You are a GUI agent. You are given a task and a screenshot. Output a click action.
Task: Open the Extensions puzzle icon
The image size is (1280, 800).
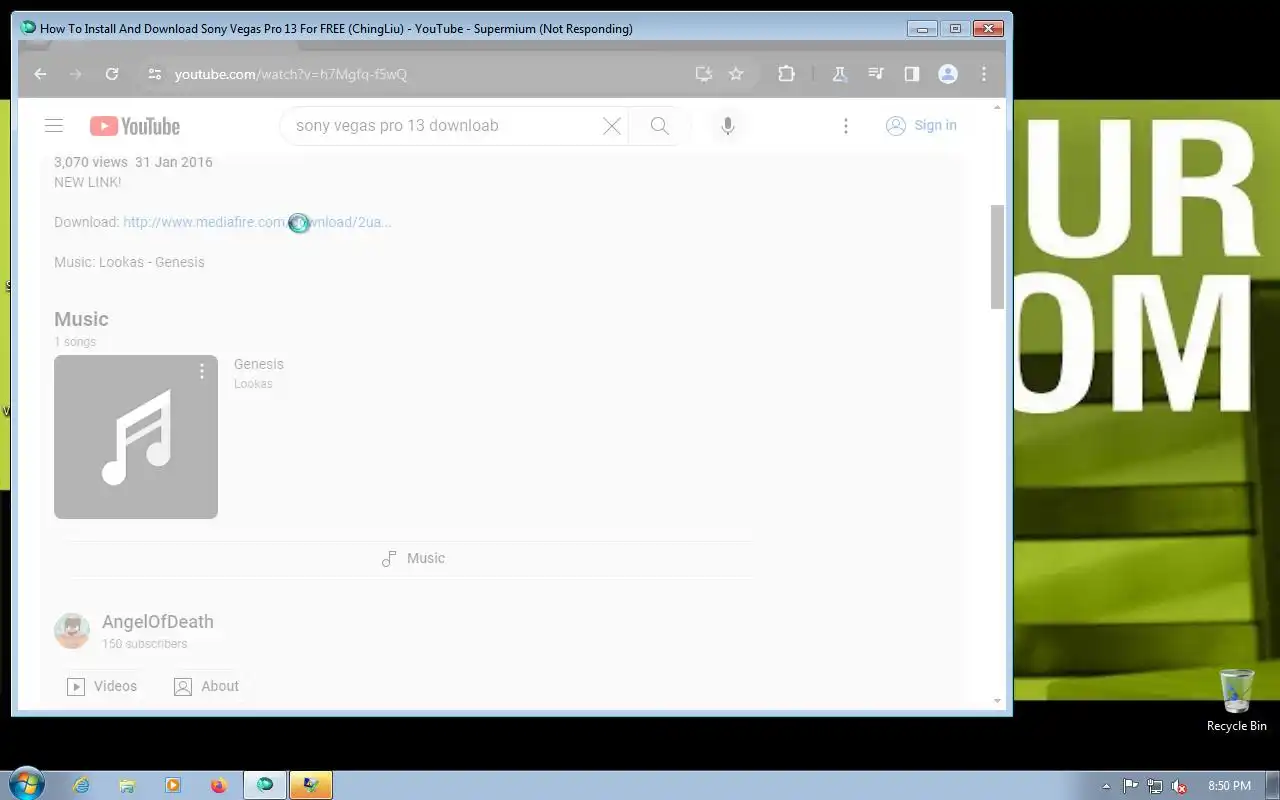pyautogui.click(x=786, y=74)
